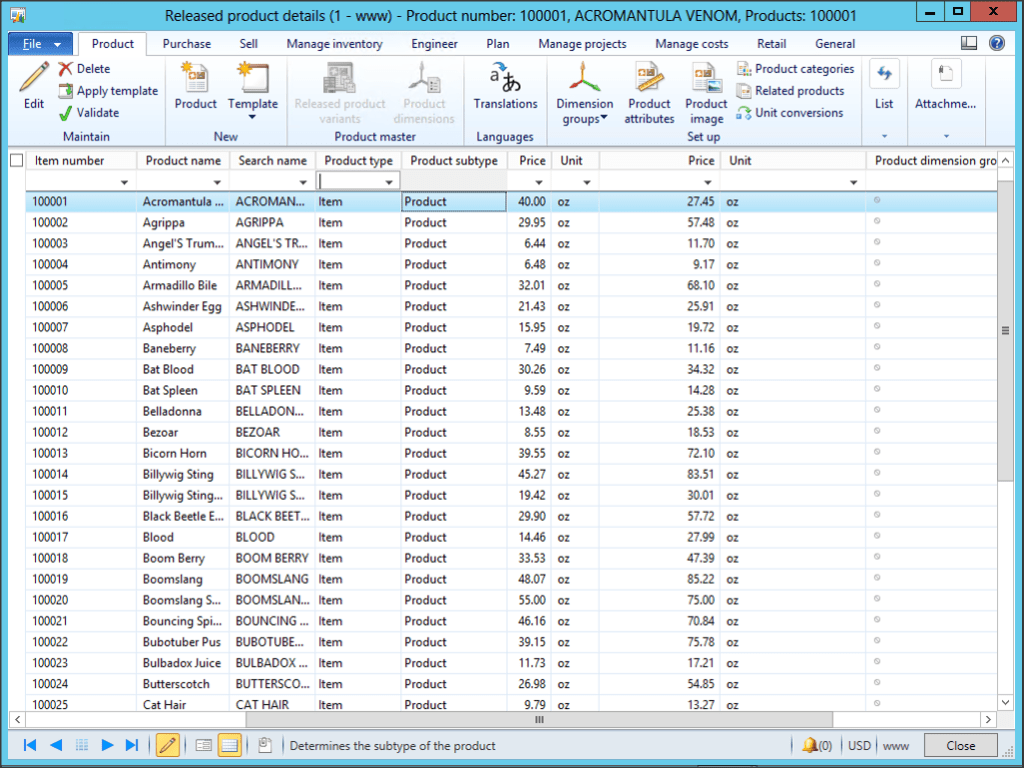Click the Close button
The width and height of the screenshot is (1024, 768).
tap(959, 745)
